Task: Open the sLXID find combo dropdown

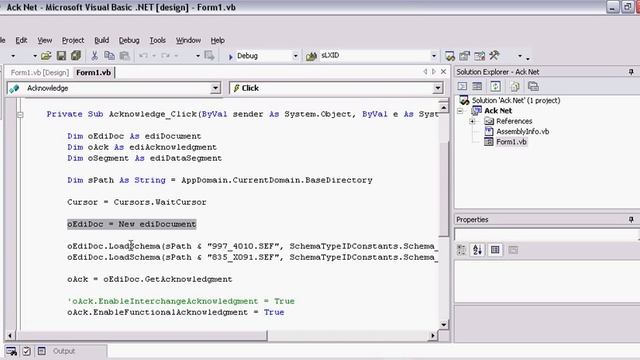Action: pyautogui.click(x=434, y=56)
